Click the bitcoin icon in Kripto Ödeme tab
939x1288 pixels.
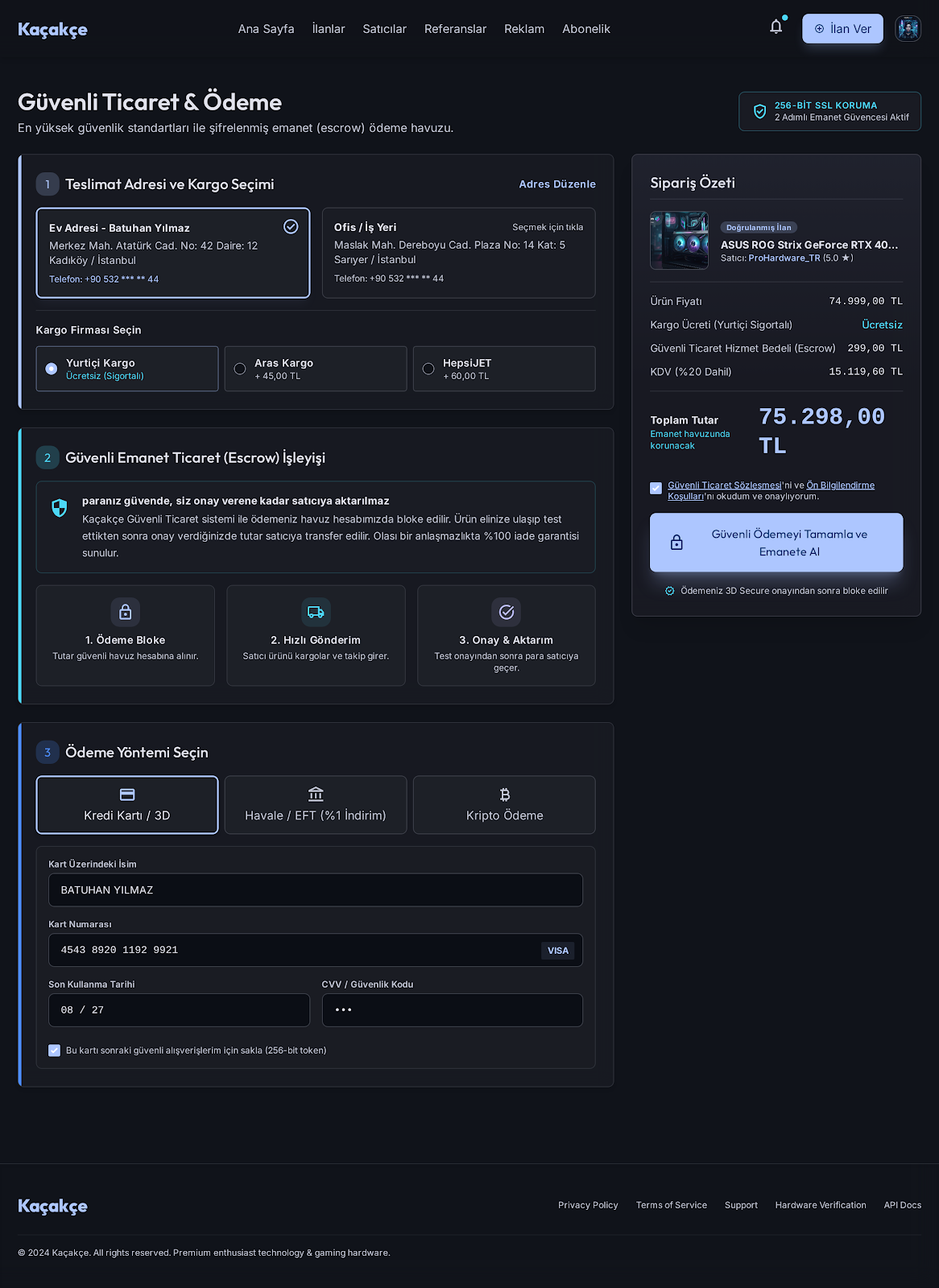[505, 795]
